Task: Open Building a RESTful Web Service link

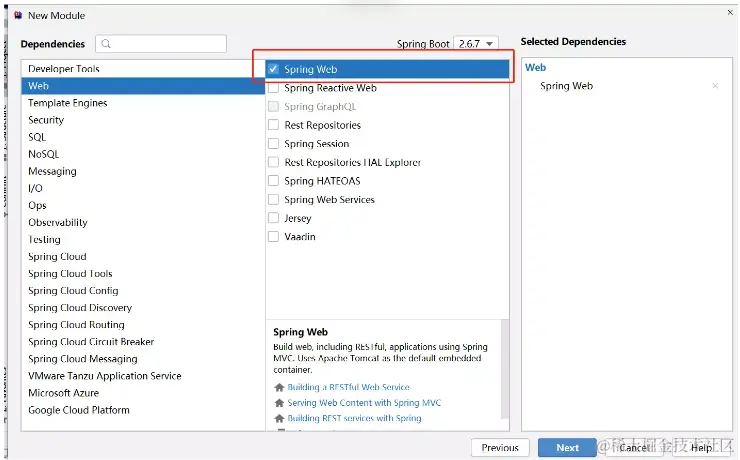Action: tap(348, 387)
